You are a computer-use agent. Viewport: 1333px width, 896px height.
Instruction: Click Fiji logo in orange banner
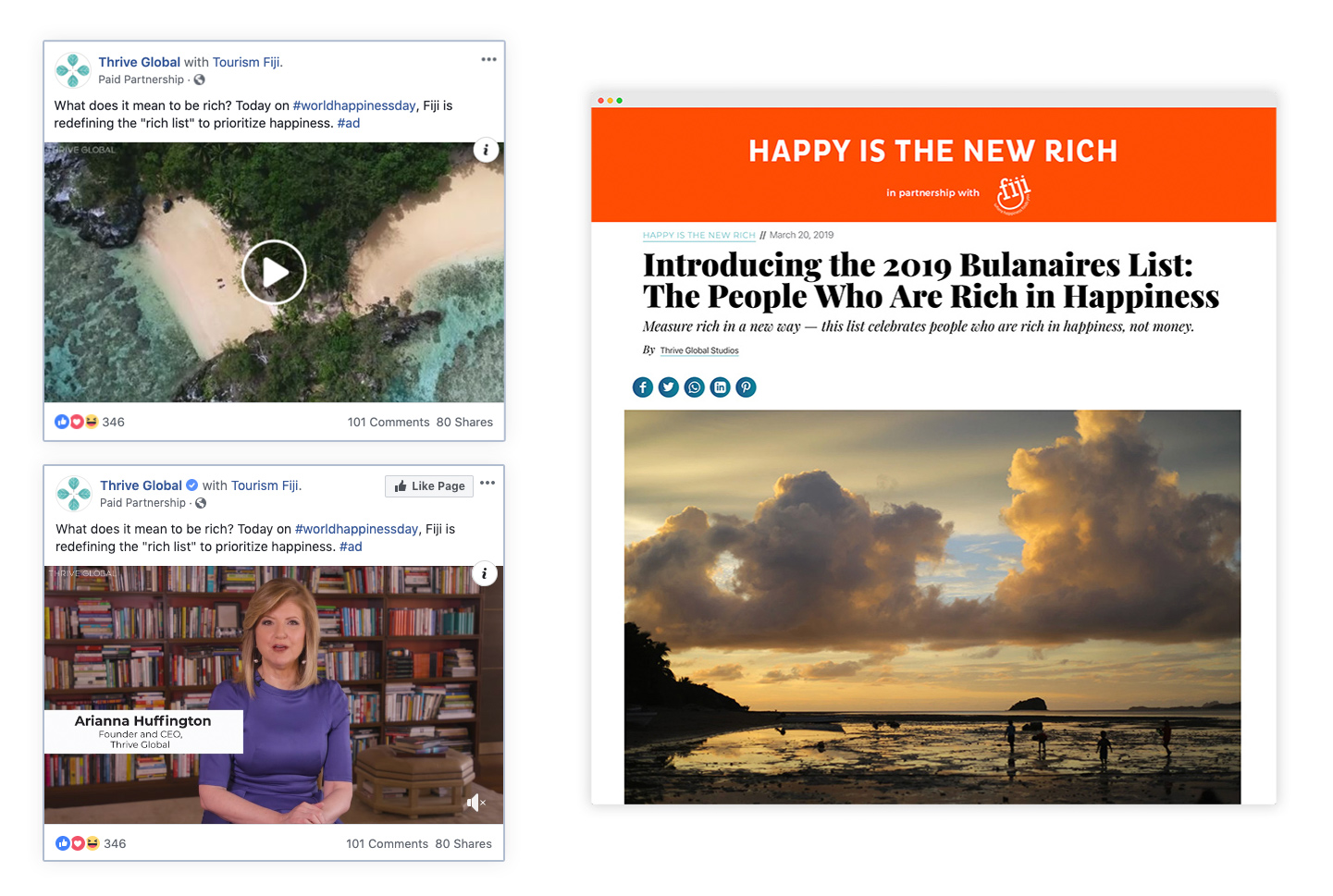click(1012, 194)
